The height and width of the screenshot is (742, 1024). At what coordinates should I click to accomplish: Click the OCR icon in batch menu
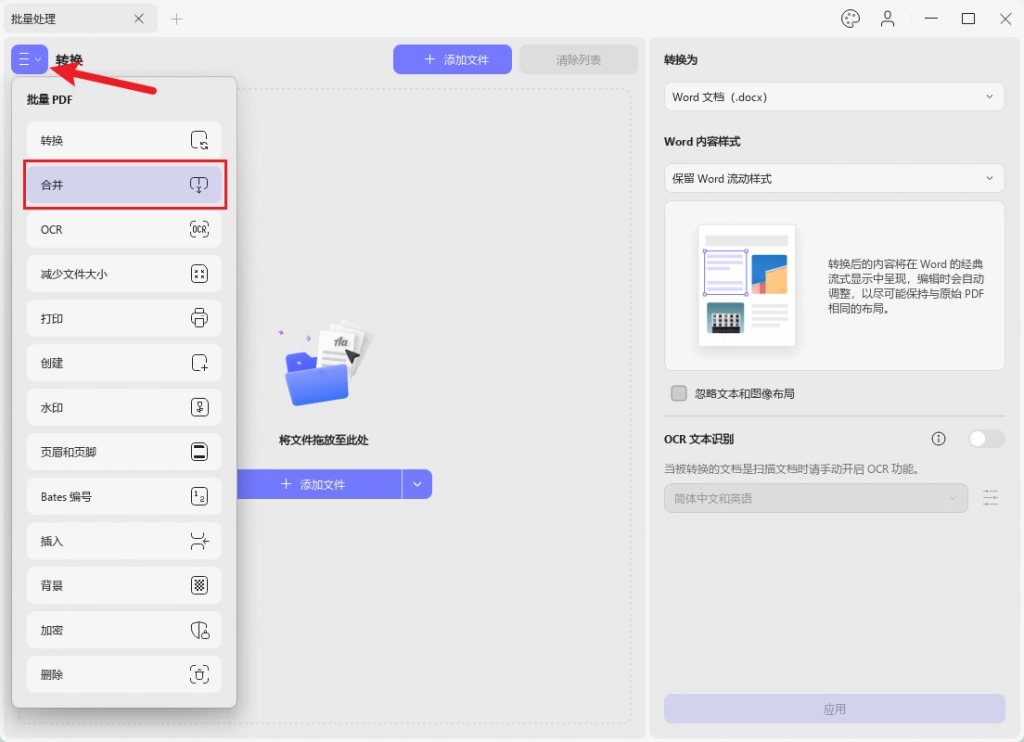[199, 229]
